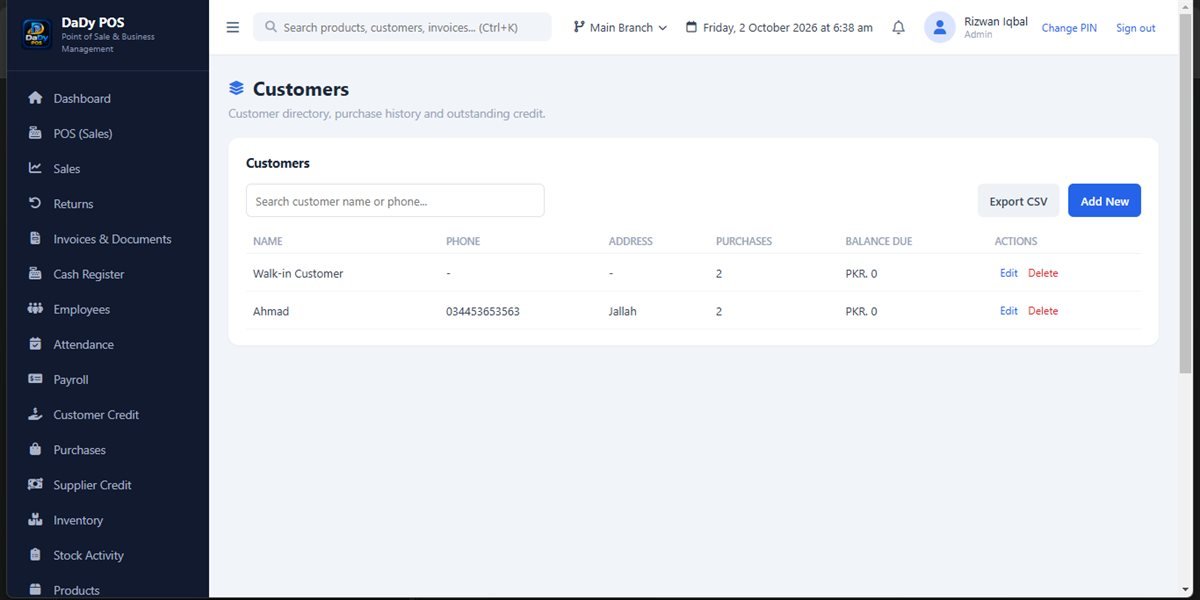The image size is (1200, 600).
Task: Click the Returns undo arrow icon
Action: (35, 203)
